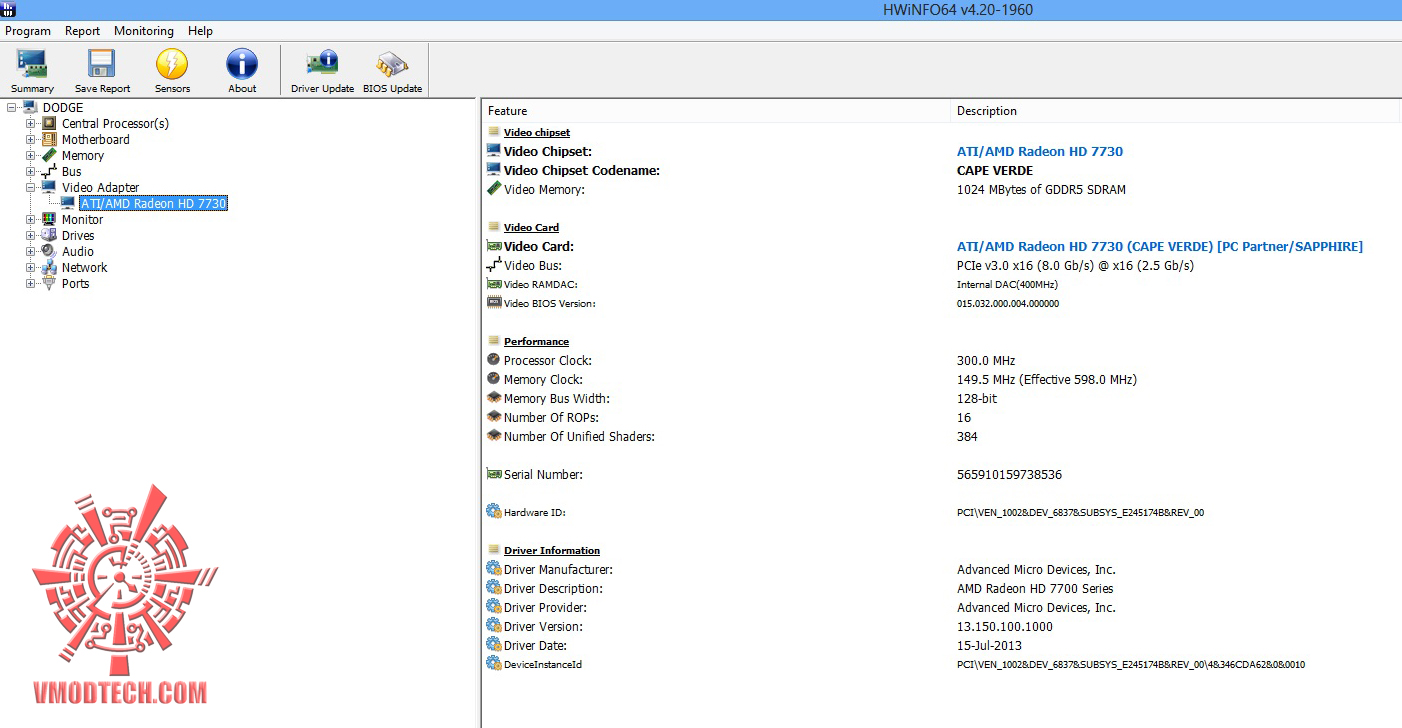This screenshot has width=1402, height=728.
Task: Select Motherboard in the tree
Action: tap(96, 140)
